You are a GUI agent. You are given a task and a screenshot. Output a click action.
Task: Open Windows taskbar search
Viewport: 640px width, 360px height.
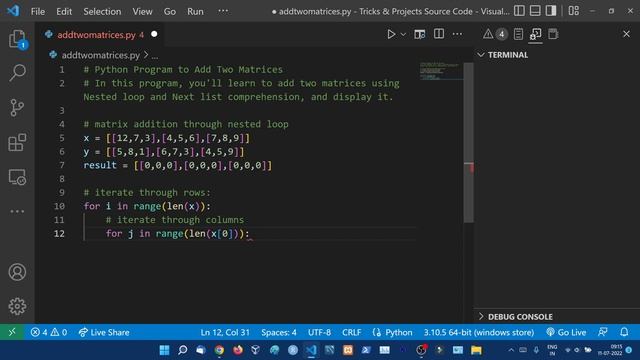pos(182,350)
